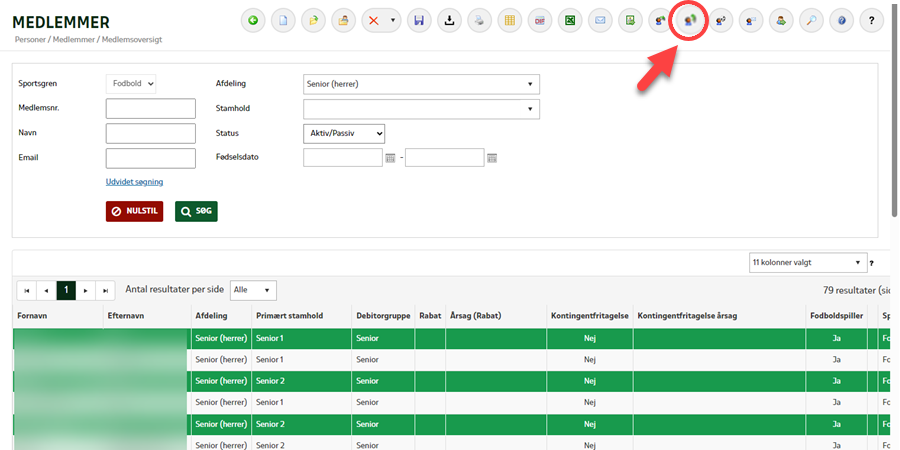Click the green SØG button
The width and height of the screenshot is (900, 450).
coord(196,211)
